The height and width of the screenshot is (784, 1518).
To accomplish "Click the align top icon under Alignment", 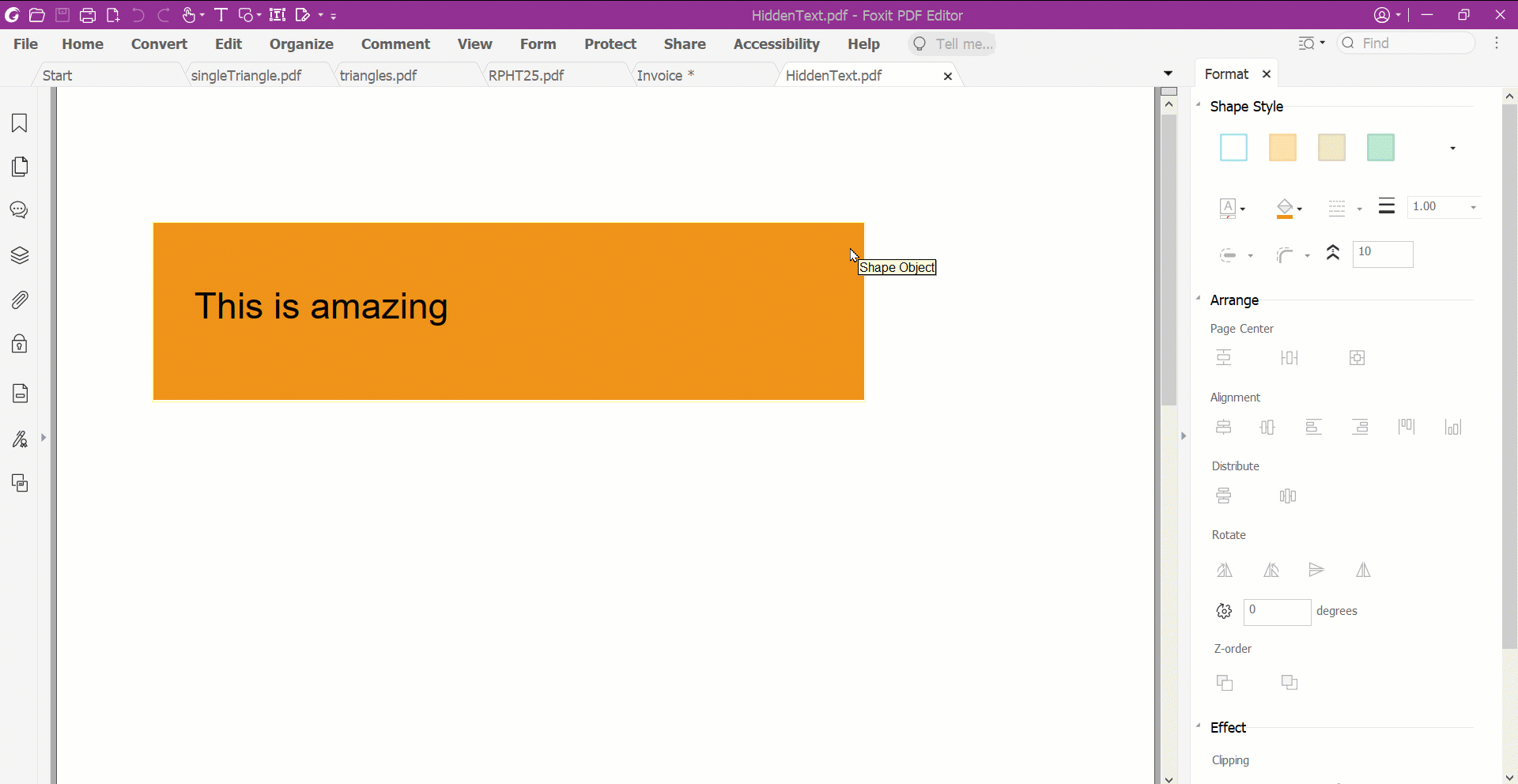I will (1407, 428).
